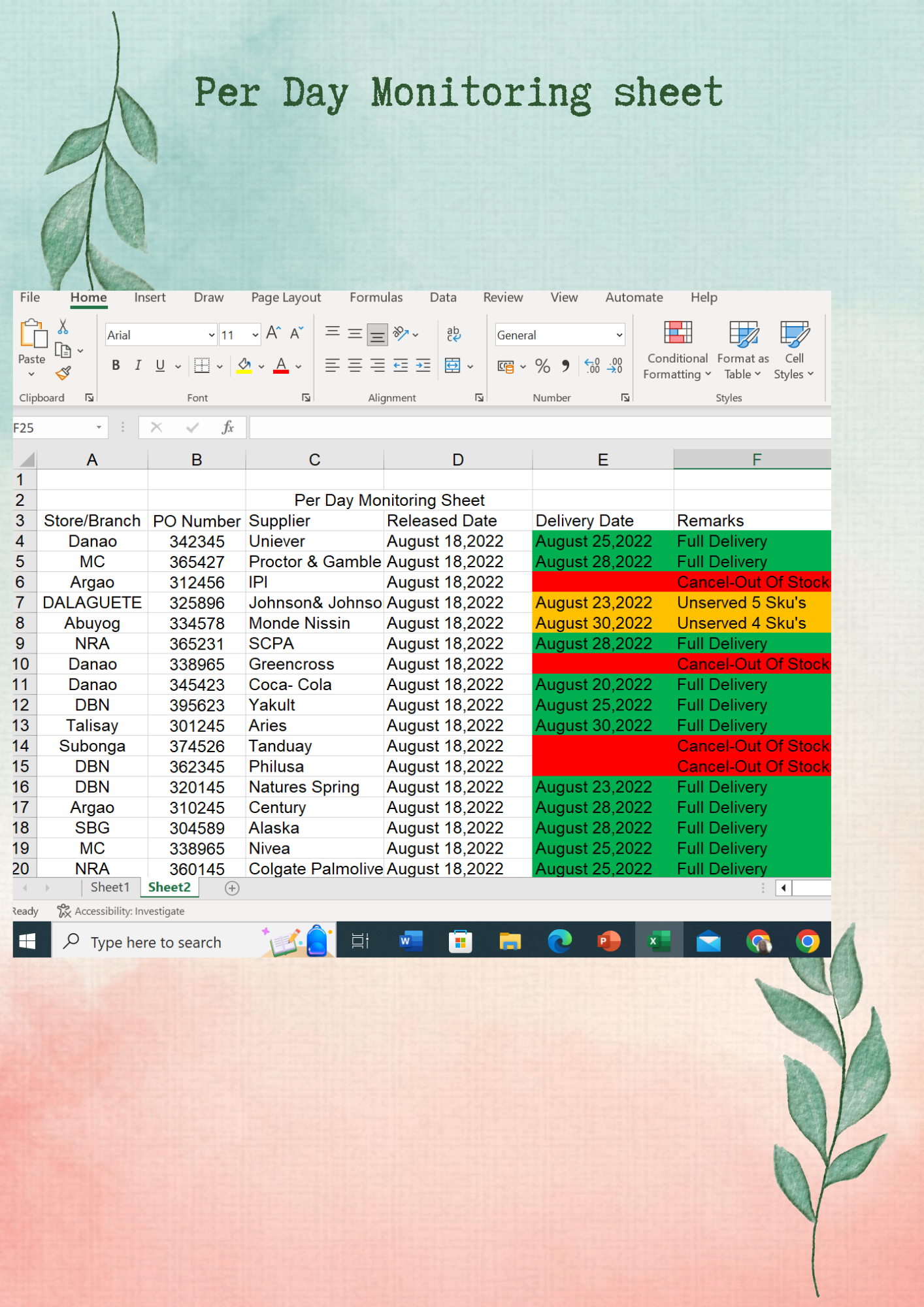Click the red Font Color button
The height and width of the screenshot is (1307, 924).
pyautogui.click(x=281, y=366)
